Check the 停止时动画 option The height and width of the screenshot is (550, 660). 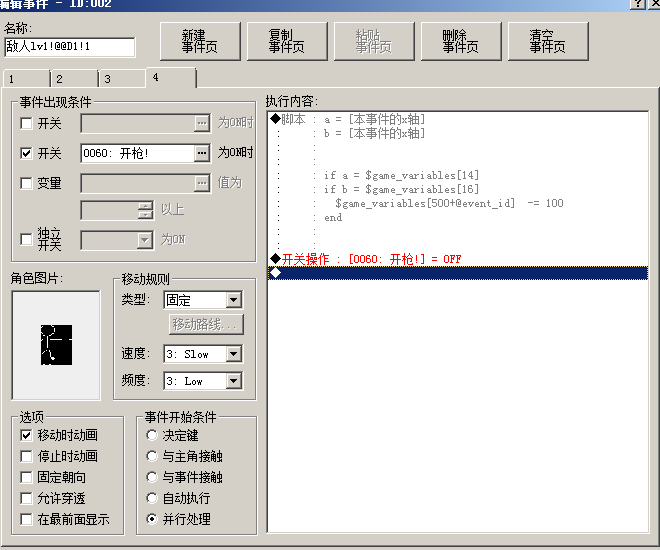(26, 456)
